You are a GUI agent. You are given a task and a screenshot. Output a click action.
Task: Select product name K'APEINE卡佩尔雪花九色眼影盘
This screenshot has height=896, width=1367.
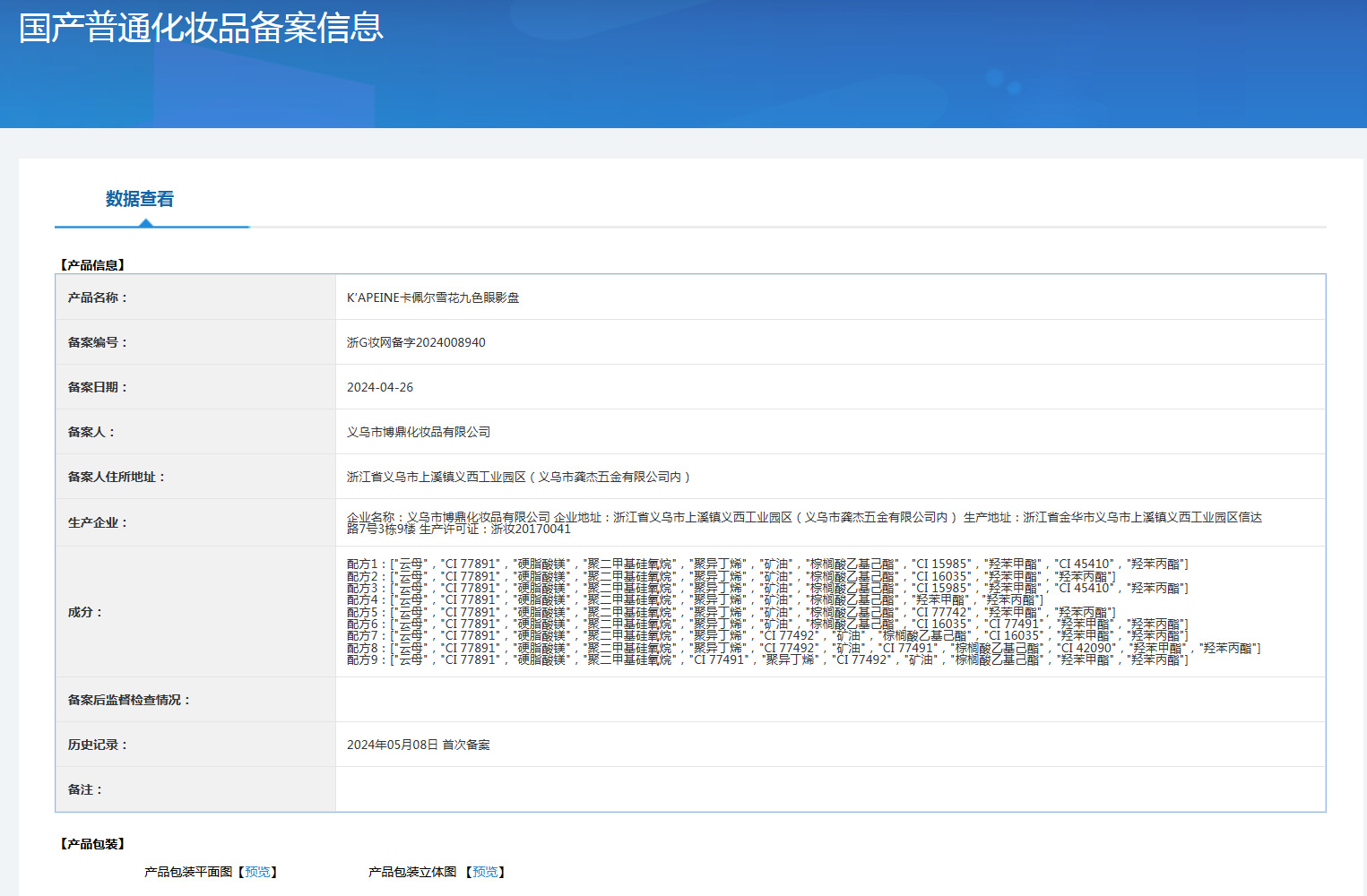tap(433, 297)
